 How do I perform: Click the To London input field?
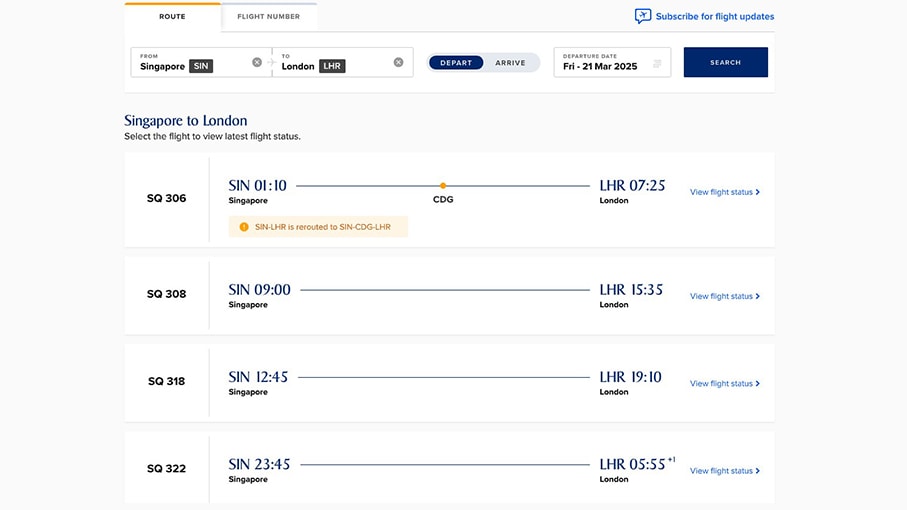[342, 62]
